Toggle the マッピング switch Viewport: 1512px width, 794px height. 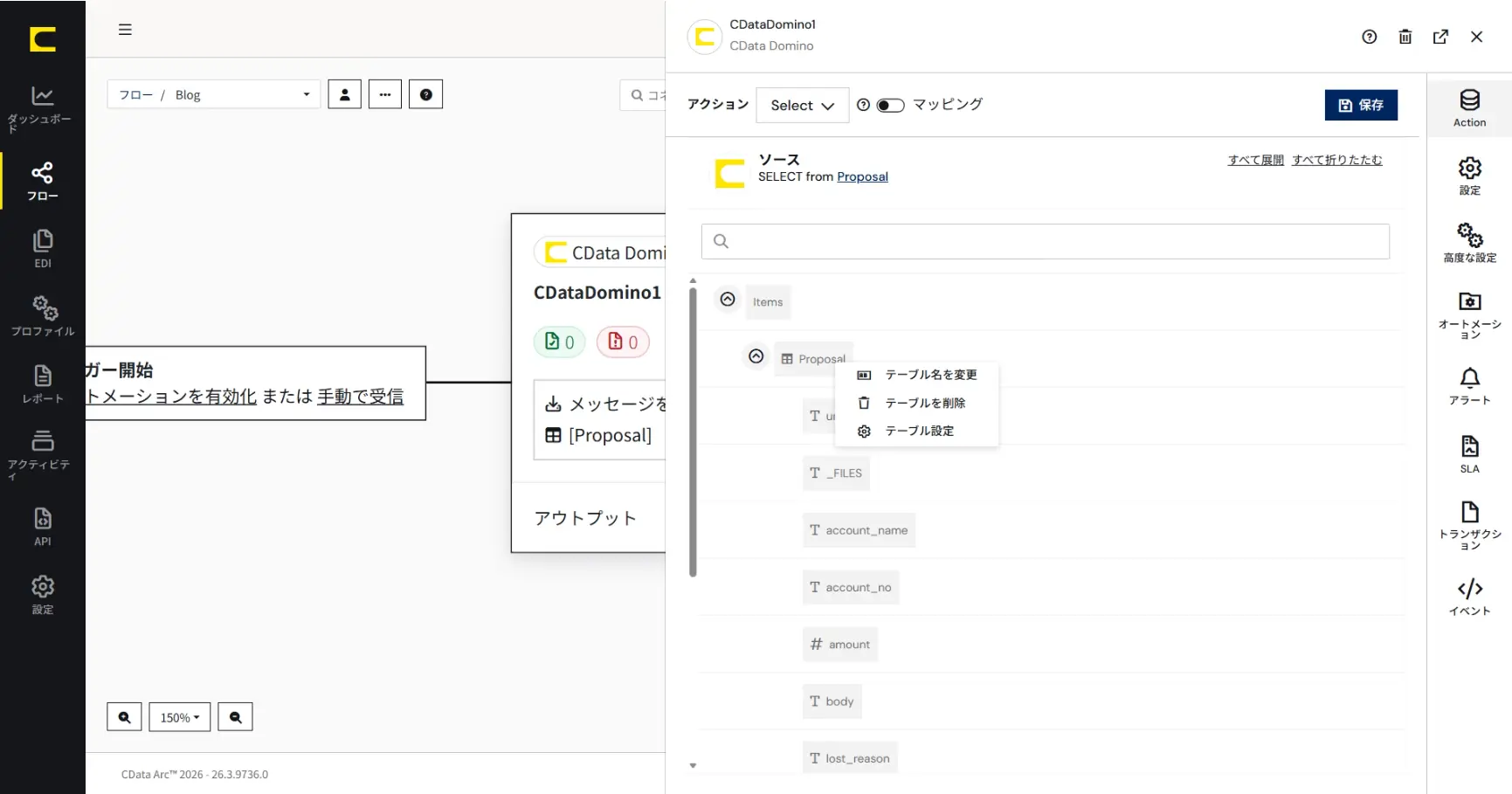(890, 105)
